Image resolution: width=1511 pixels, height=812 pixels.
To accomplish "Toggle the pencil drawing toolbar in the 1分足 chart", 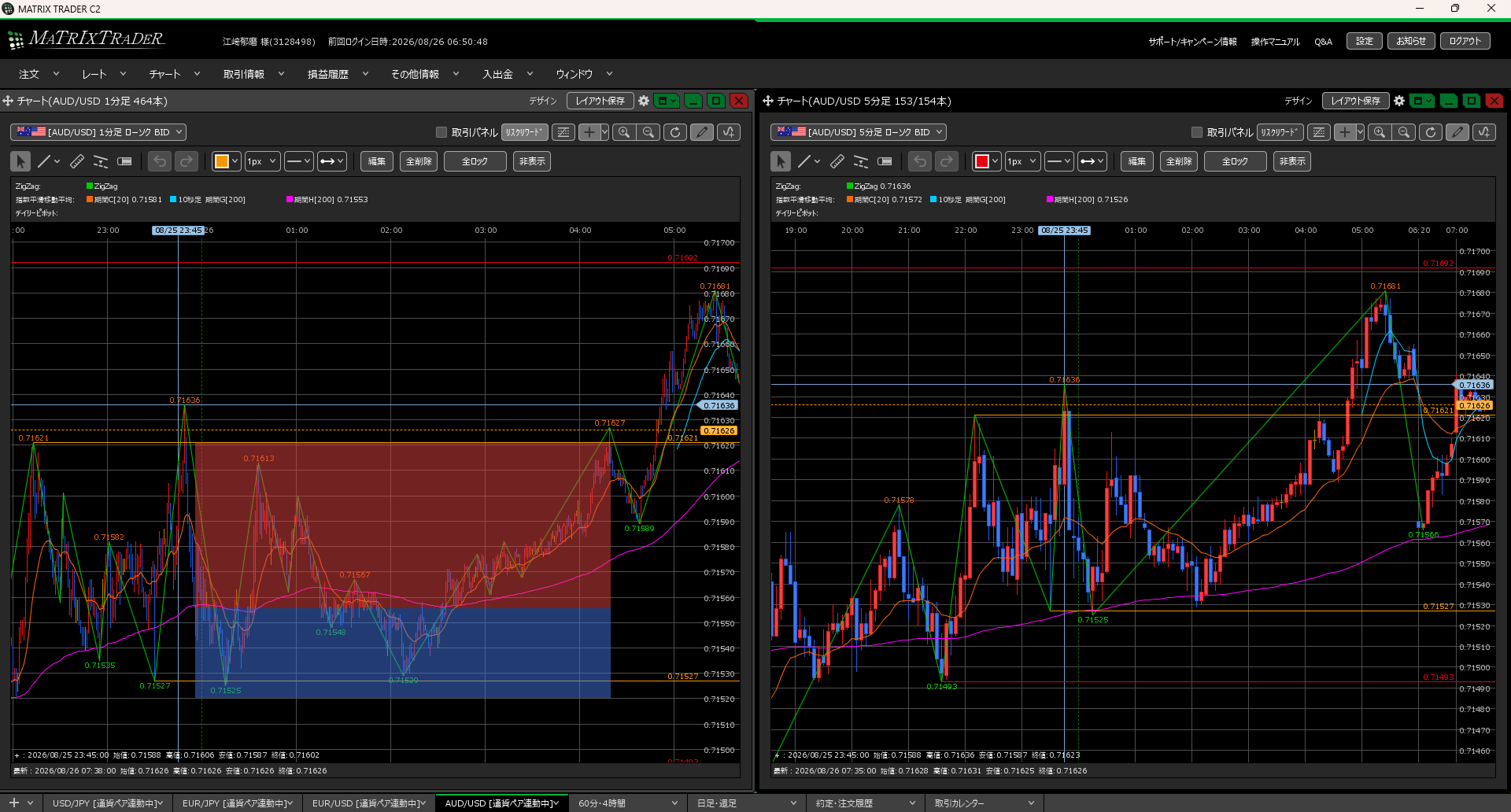I will [x=702, y=132].
